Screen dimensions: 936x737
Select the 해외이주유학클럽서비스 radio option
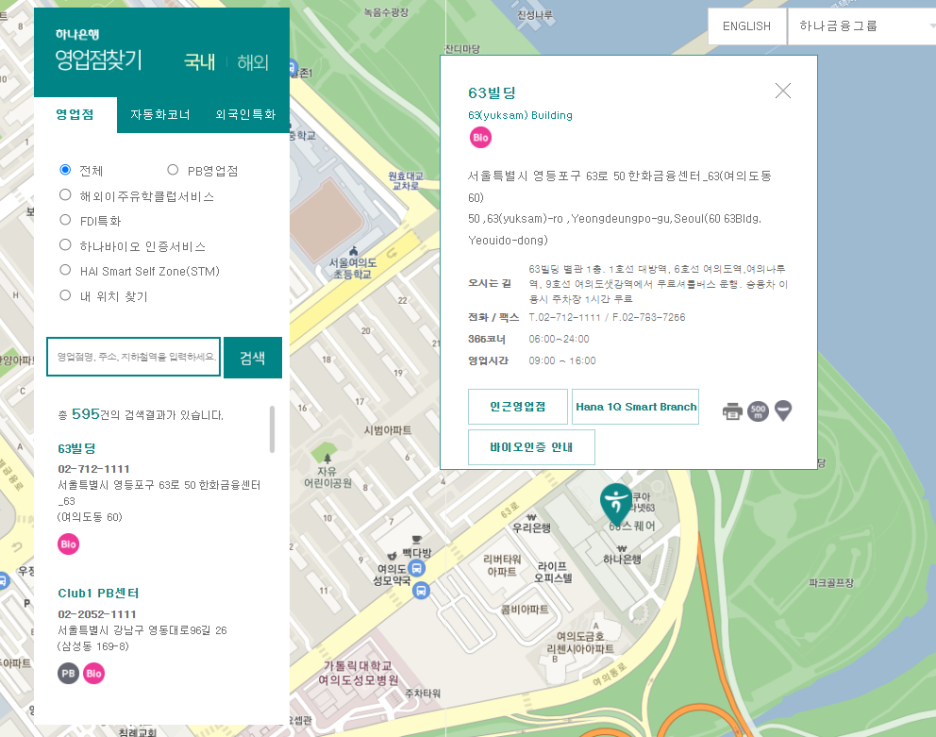pyautogui.click(x=65, y=195)
